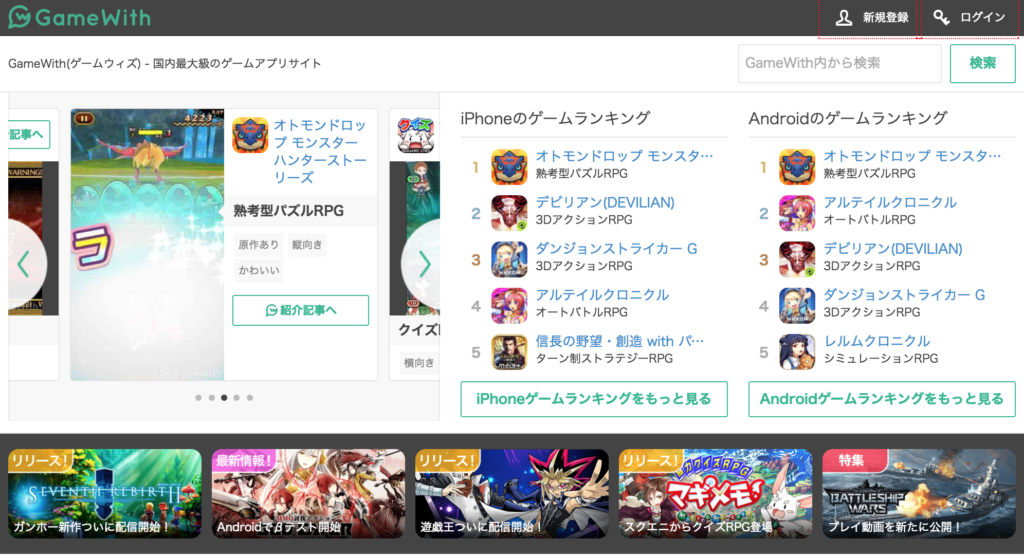The height and width of the screenshot is (558, 1024).
Task: Open iPhone rank 1 オトモンドロップ icon
Action: [x=509, y=167]
